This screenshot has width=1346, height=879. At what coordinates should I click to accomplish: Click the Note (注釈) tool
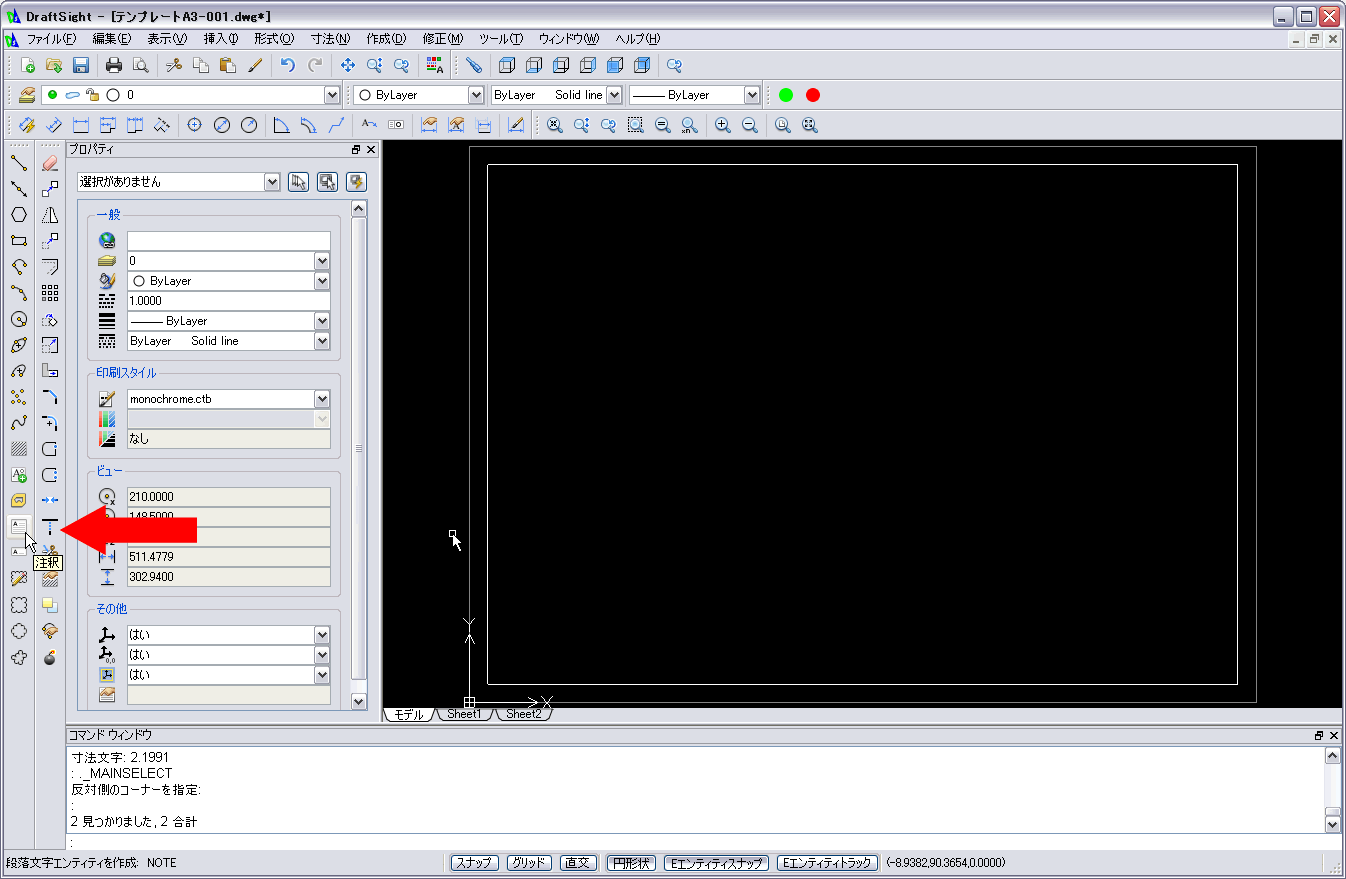(x=18, y=526)
